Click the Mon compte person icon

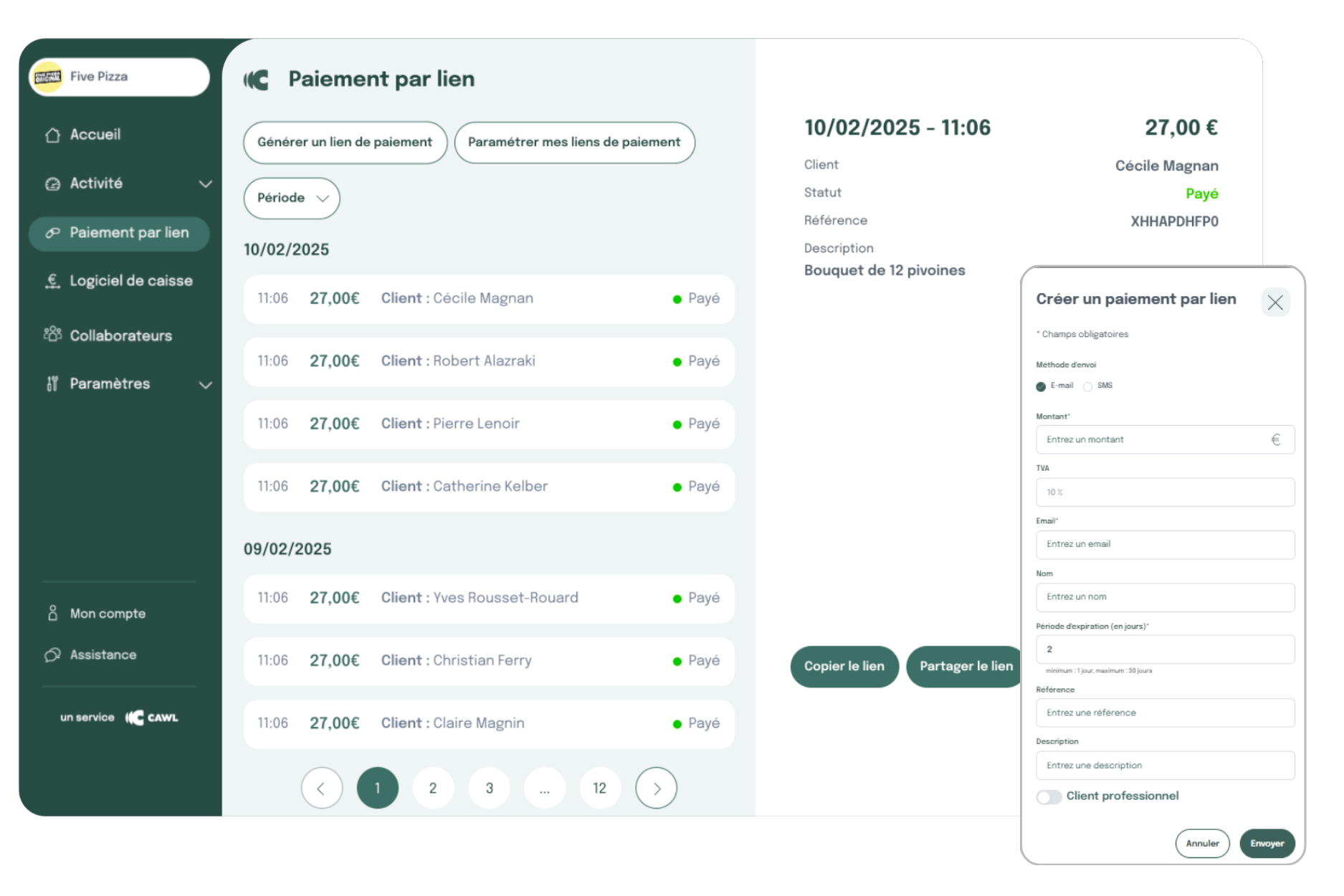52,614
